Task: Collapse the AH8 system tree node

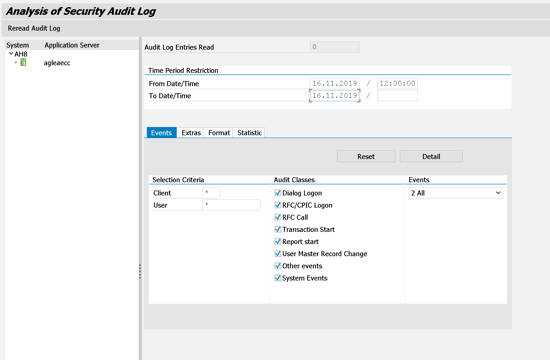Action: (x=11, y=54)
